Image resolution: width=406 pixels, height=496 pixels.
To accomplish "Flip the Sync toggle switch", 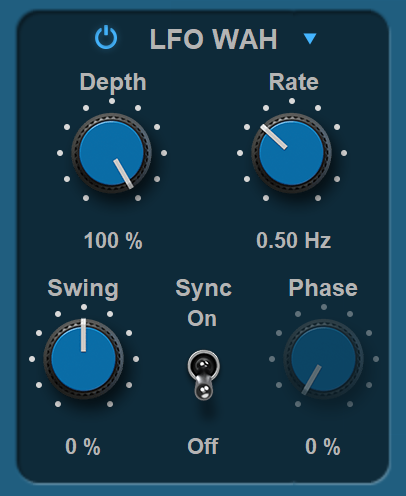I will coord(204,375).
